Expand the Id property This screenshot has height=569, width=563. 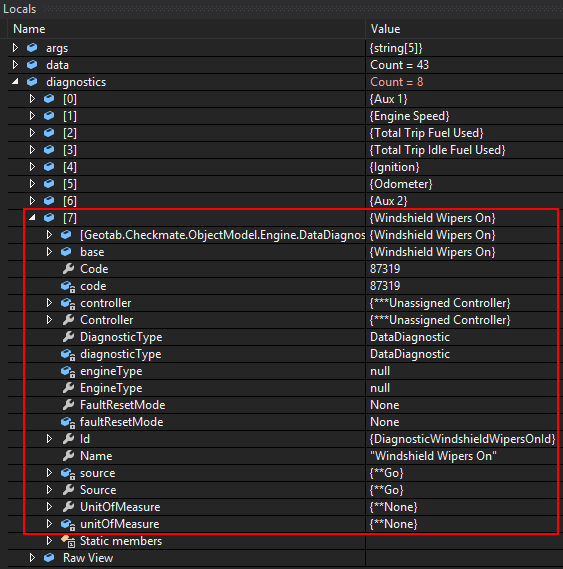click(49, 439)
